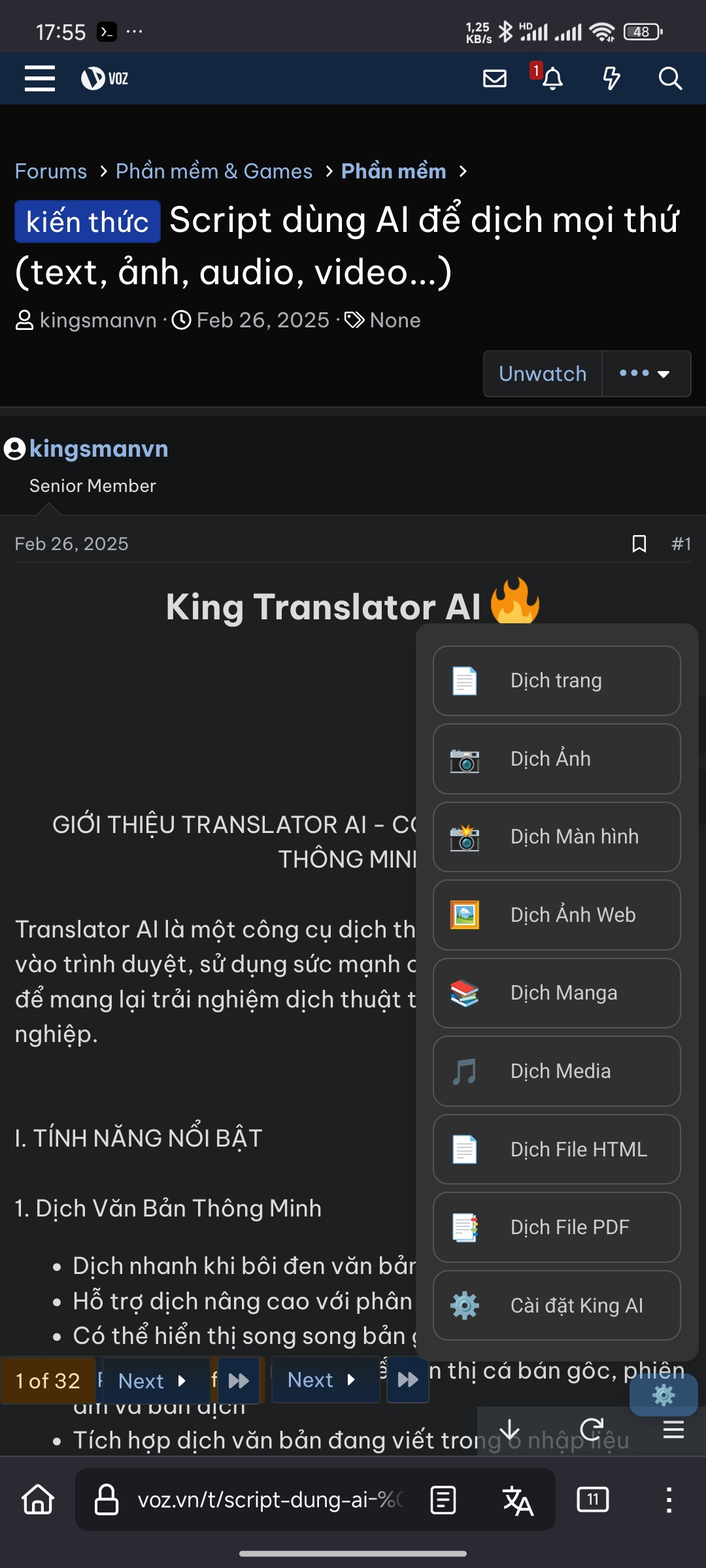
Task: Open the inbox envelope icon
Action: 495,78
